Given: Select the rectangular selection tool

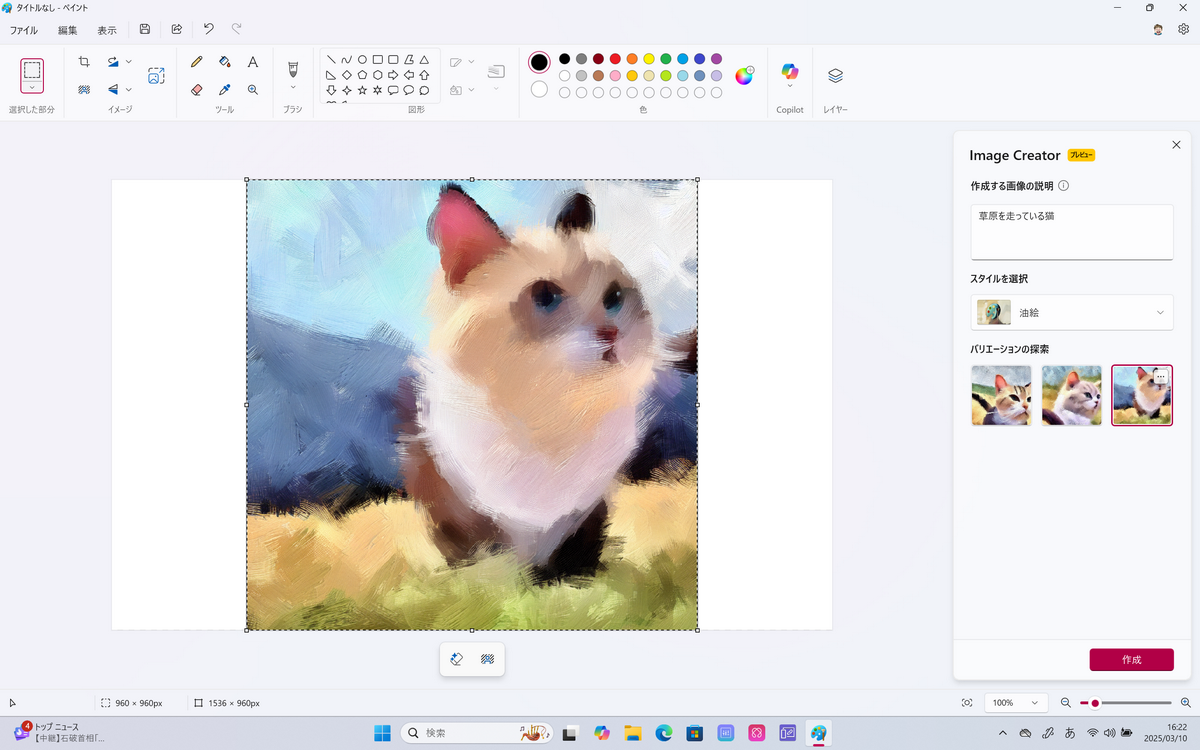Looking at the screenshot, I should tap(32, 70).
